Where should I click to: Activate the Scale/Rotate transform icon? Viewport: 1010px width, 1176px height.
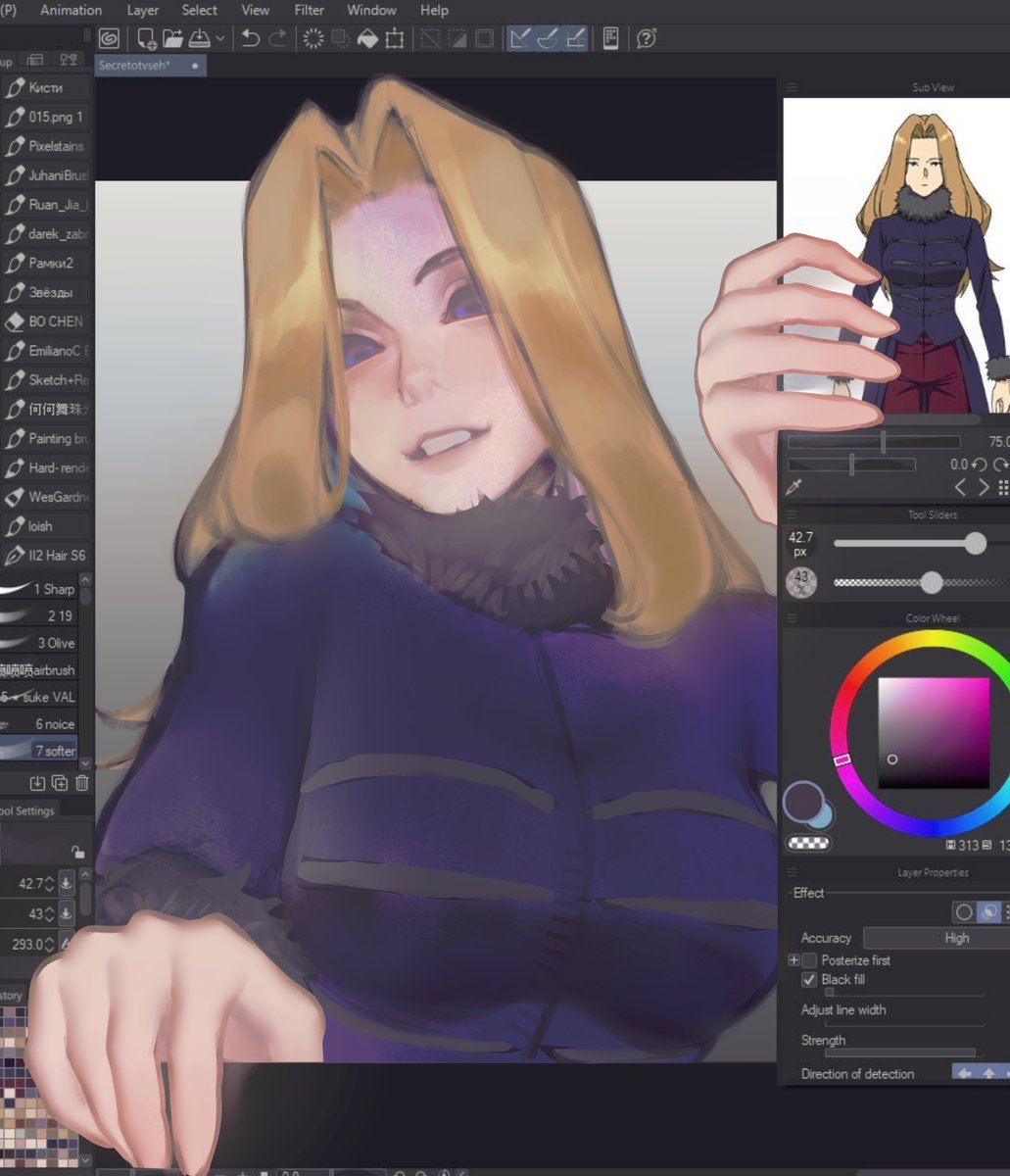tap(395, 39)
